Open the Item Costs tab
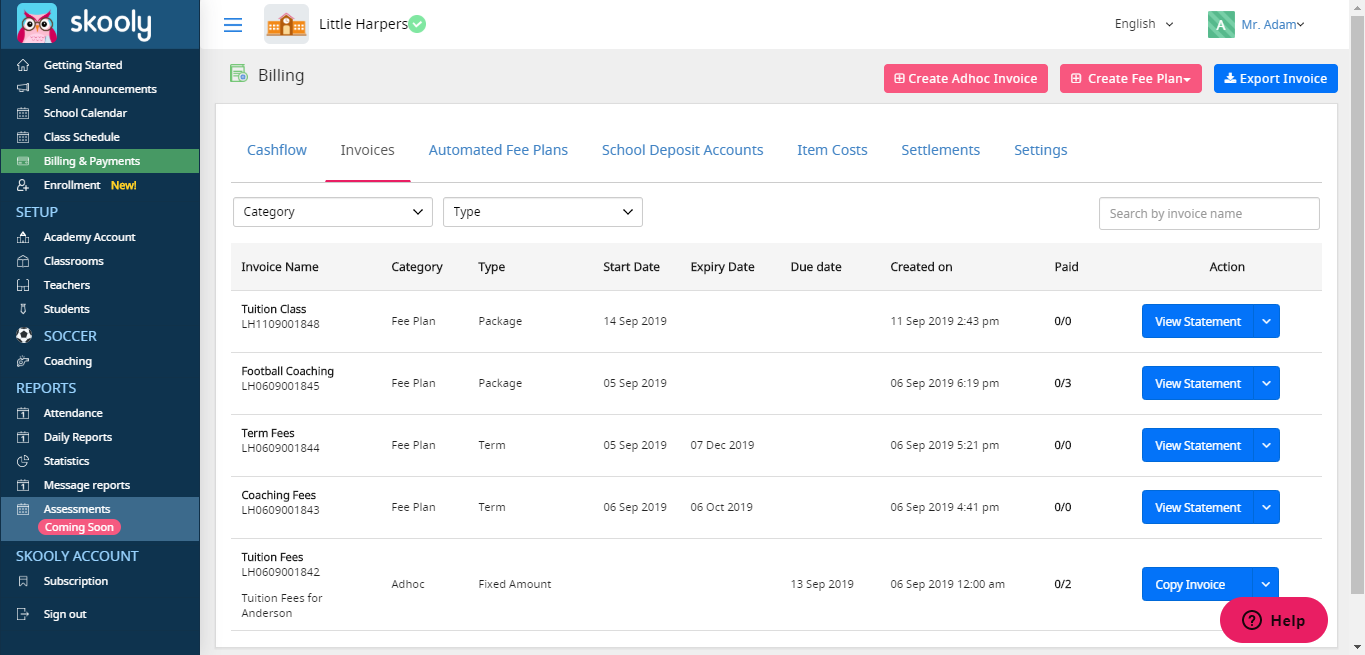The height and width of the screenshot is (655, 1365). [832, 150]
